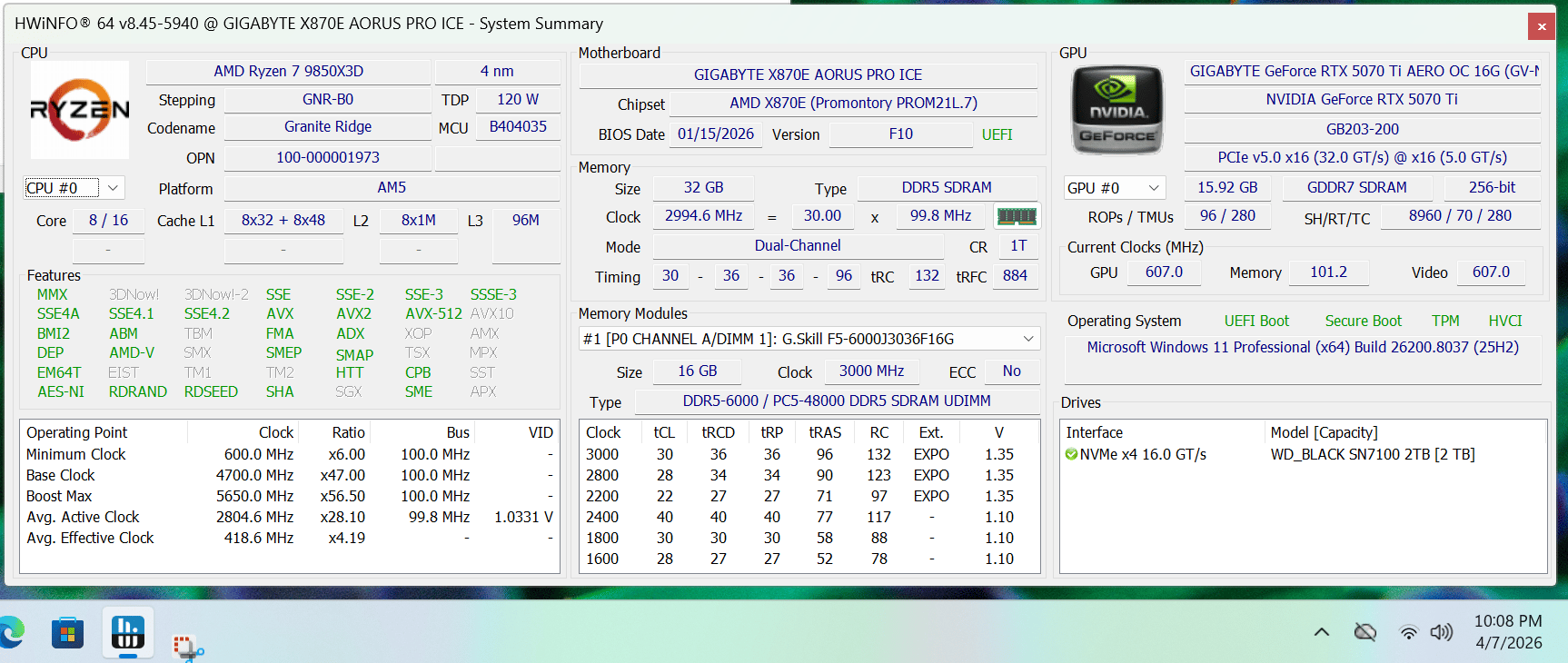Click the Motherboard field GIGABYTE X870E AORUS PRO ICE
The height and width of the screenshot is (663, 1568).
coord(808,74)
